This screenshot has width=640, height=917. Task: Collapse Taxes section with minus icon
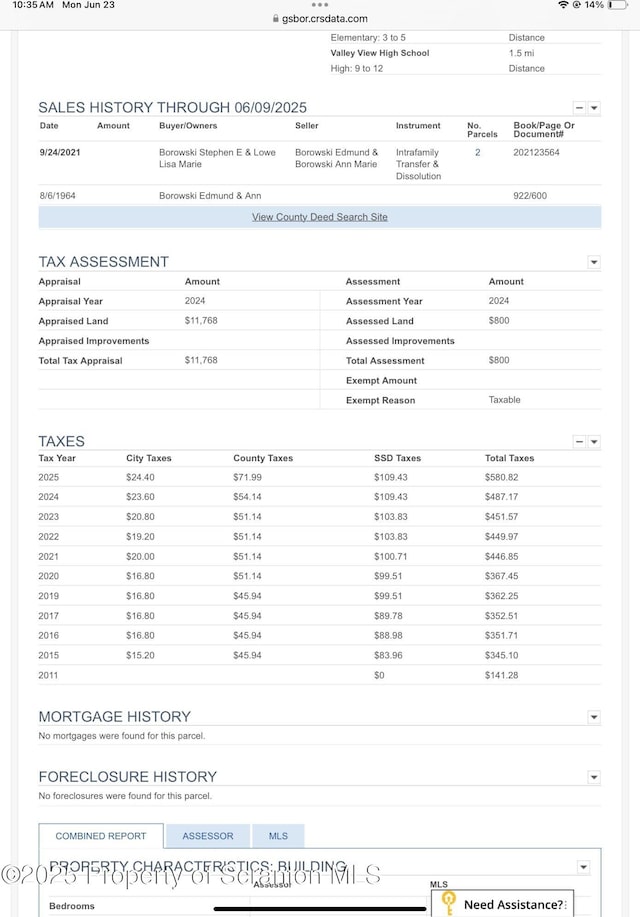point(579,442)
